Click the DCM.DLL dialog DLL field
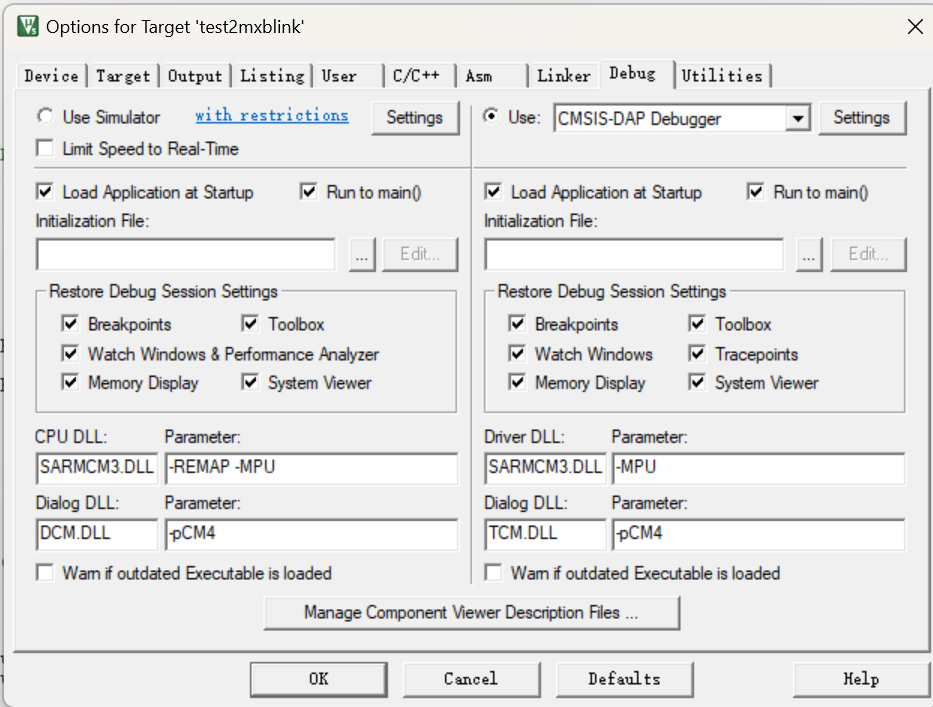Viewport: 933px width, 707px height. (x=97, y=534)
